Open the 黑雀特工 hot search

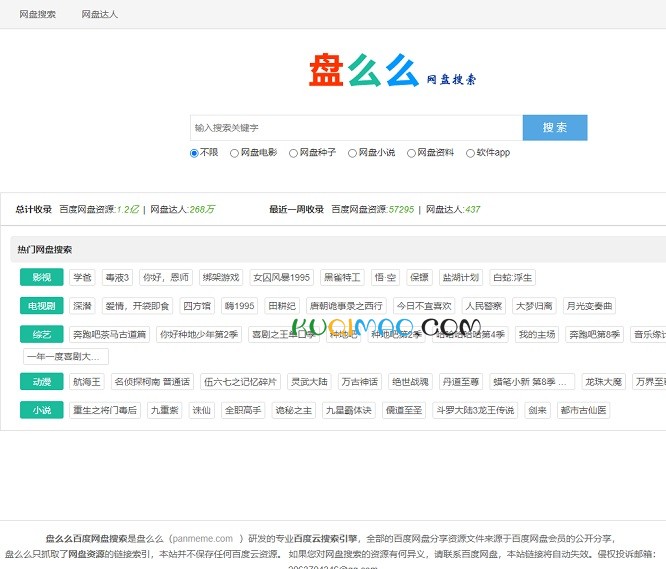(x=342, y=277)
